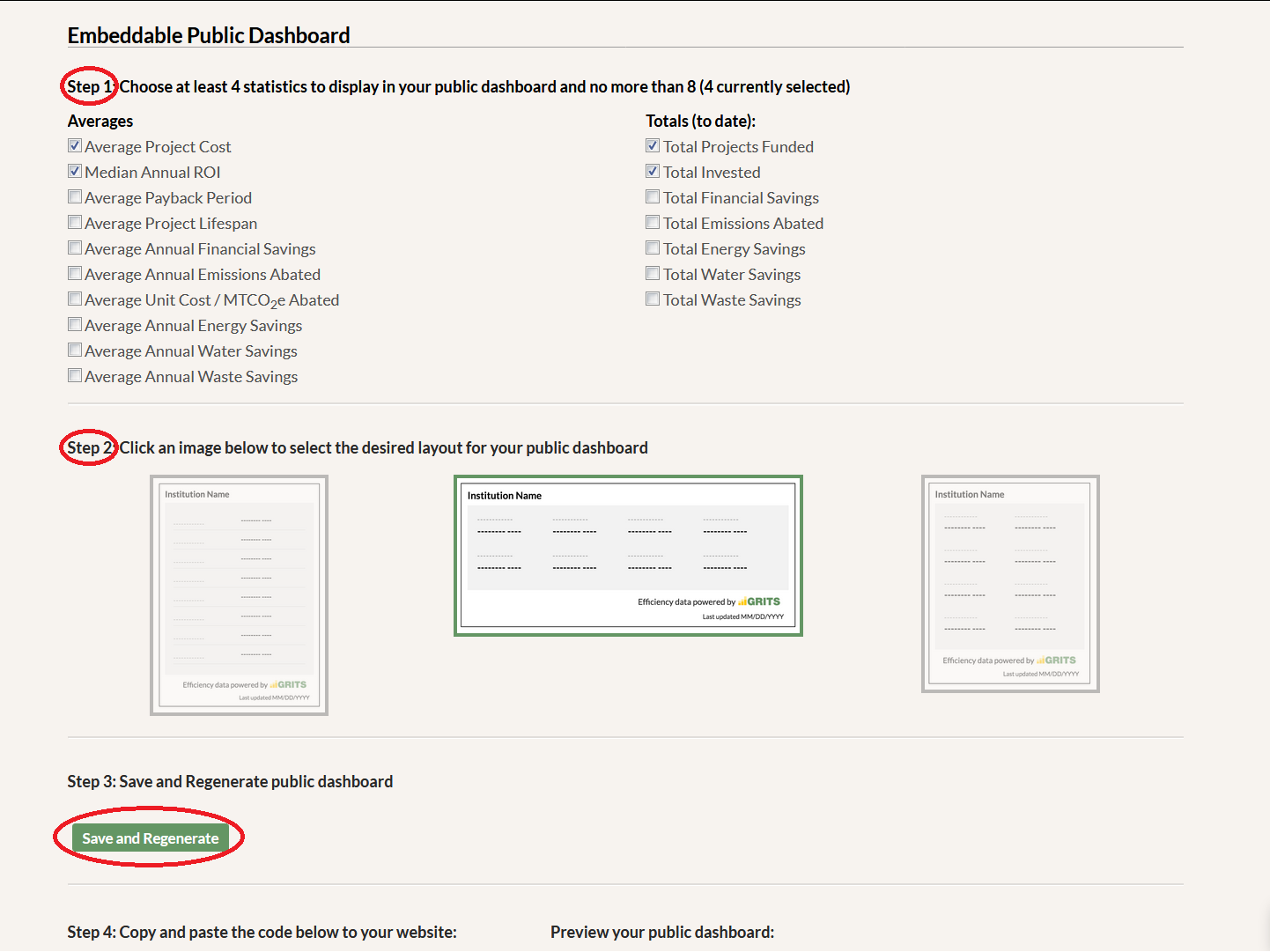Viewport: 1270px width, 952px height.
Task: Uncheck the Median Annual ROI checkbox
Action: coord(75,172)
